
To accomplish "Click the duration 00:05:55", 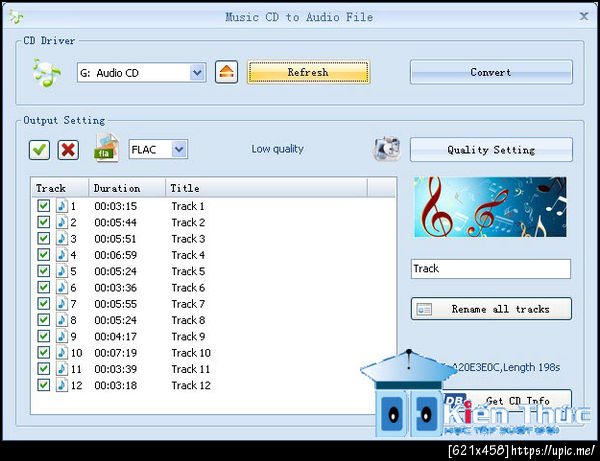I will [x=116, y=304].
